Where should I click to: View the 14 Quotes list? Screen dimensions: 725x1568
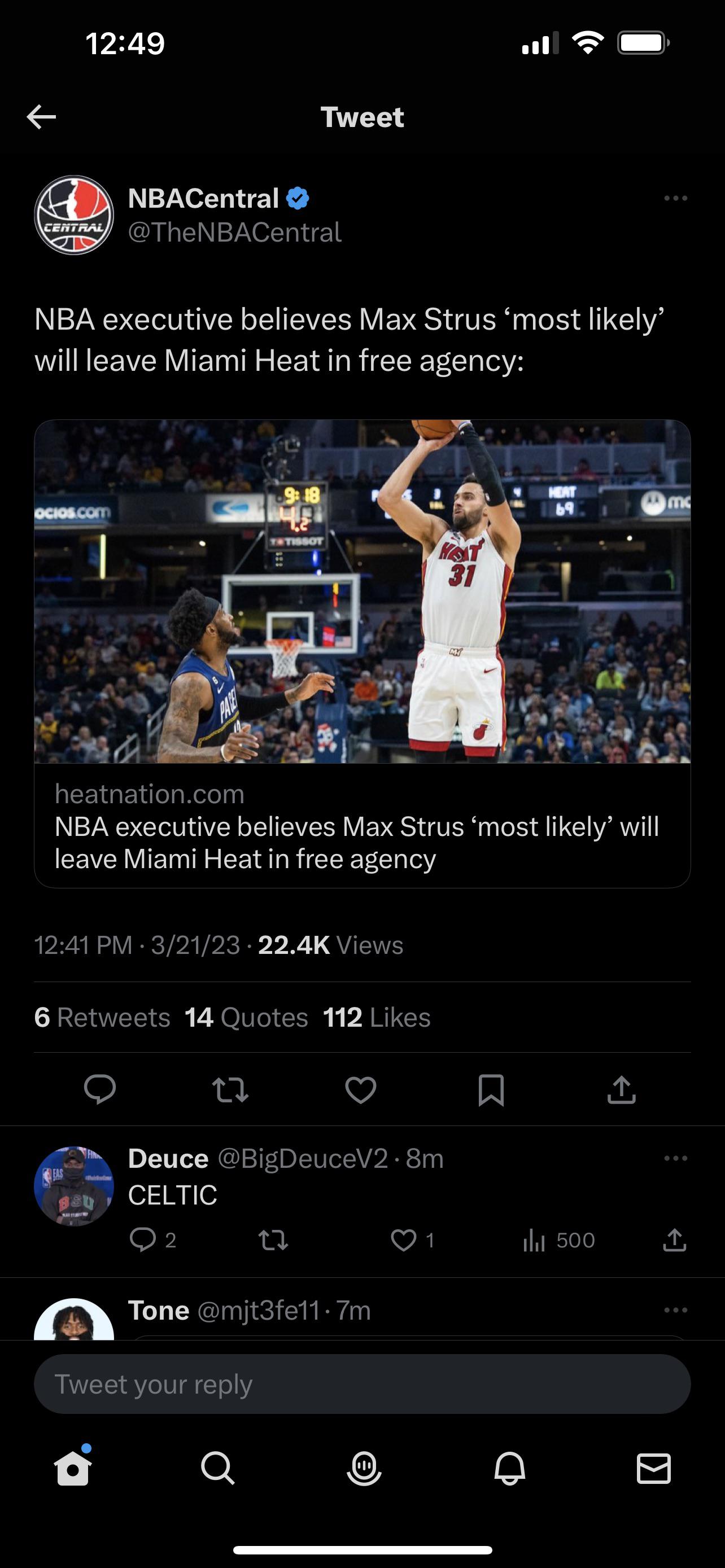247,1017
